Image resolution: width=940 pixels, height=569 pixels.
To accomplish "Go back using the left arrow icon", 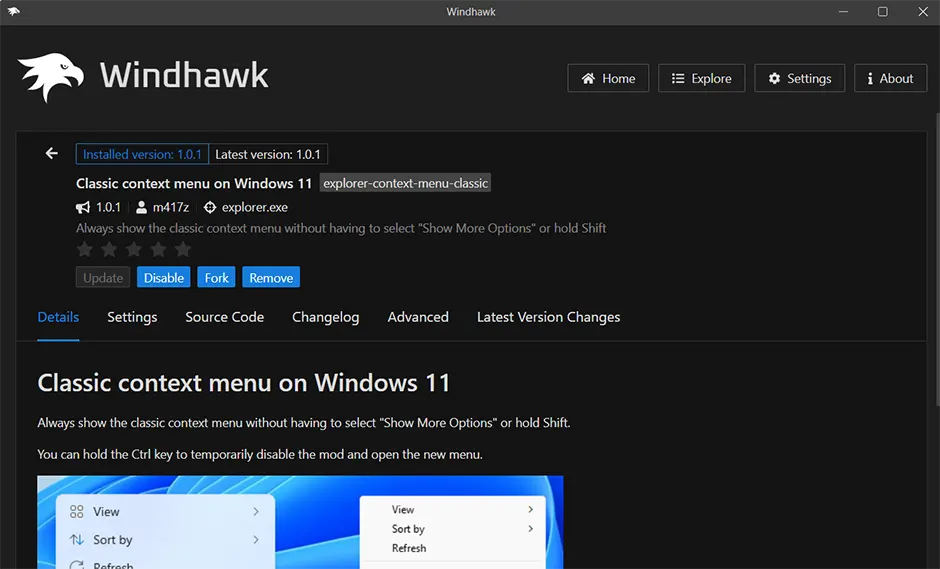I will click(x=52, y=154).
